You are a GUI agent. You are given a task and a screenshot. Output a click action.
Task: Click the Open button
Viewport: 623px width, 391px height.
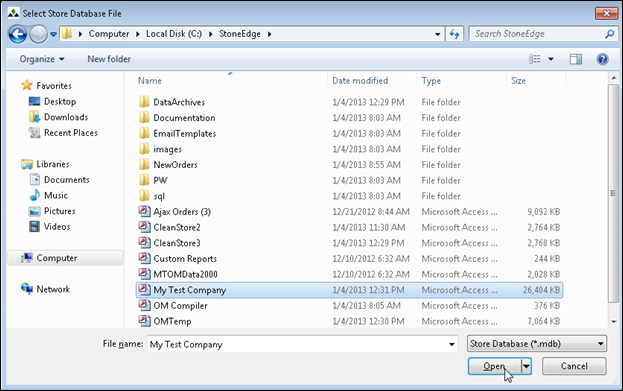494,366
